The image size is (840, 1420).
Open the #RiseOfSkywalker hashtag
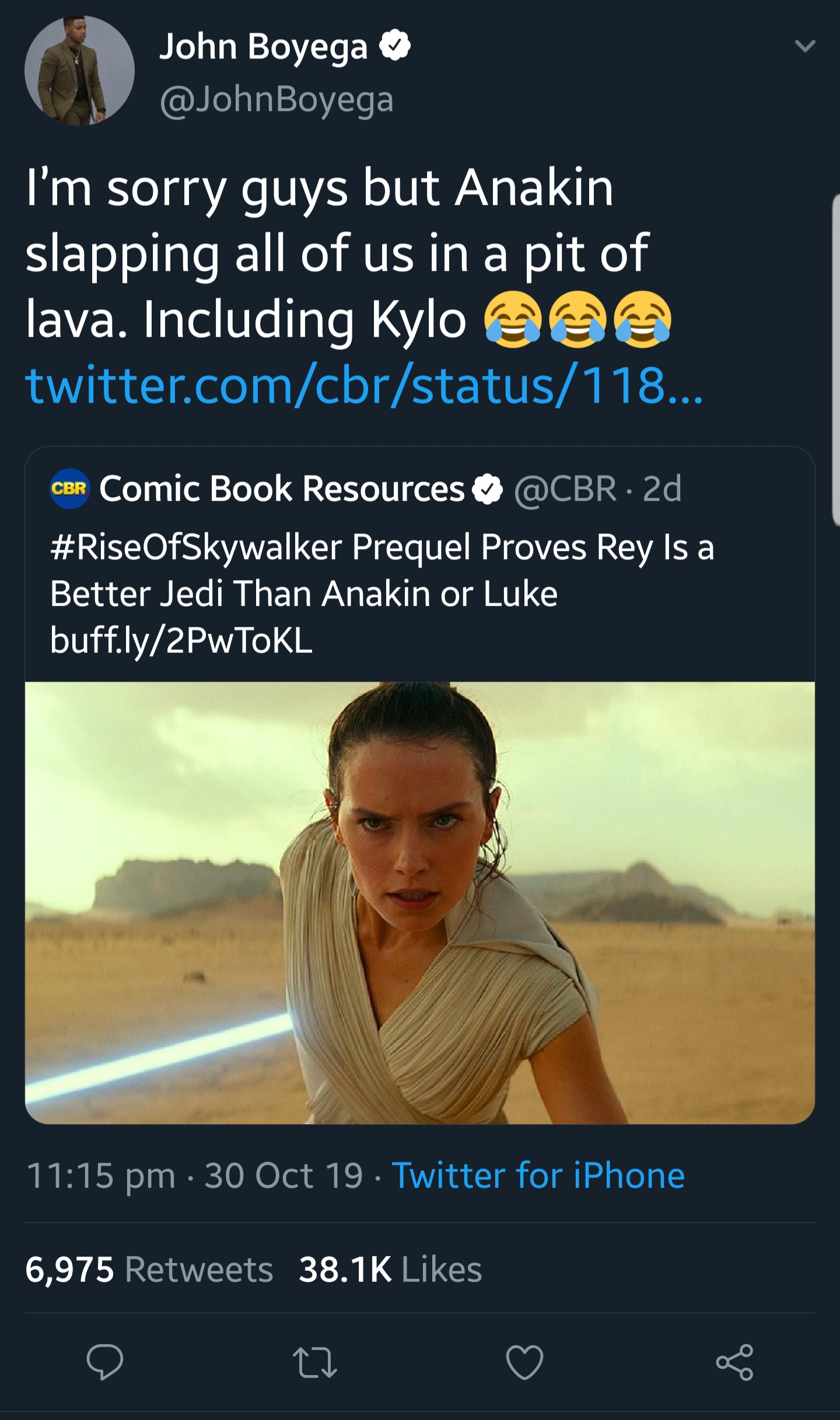coord(196,548)
